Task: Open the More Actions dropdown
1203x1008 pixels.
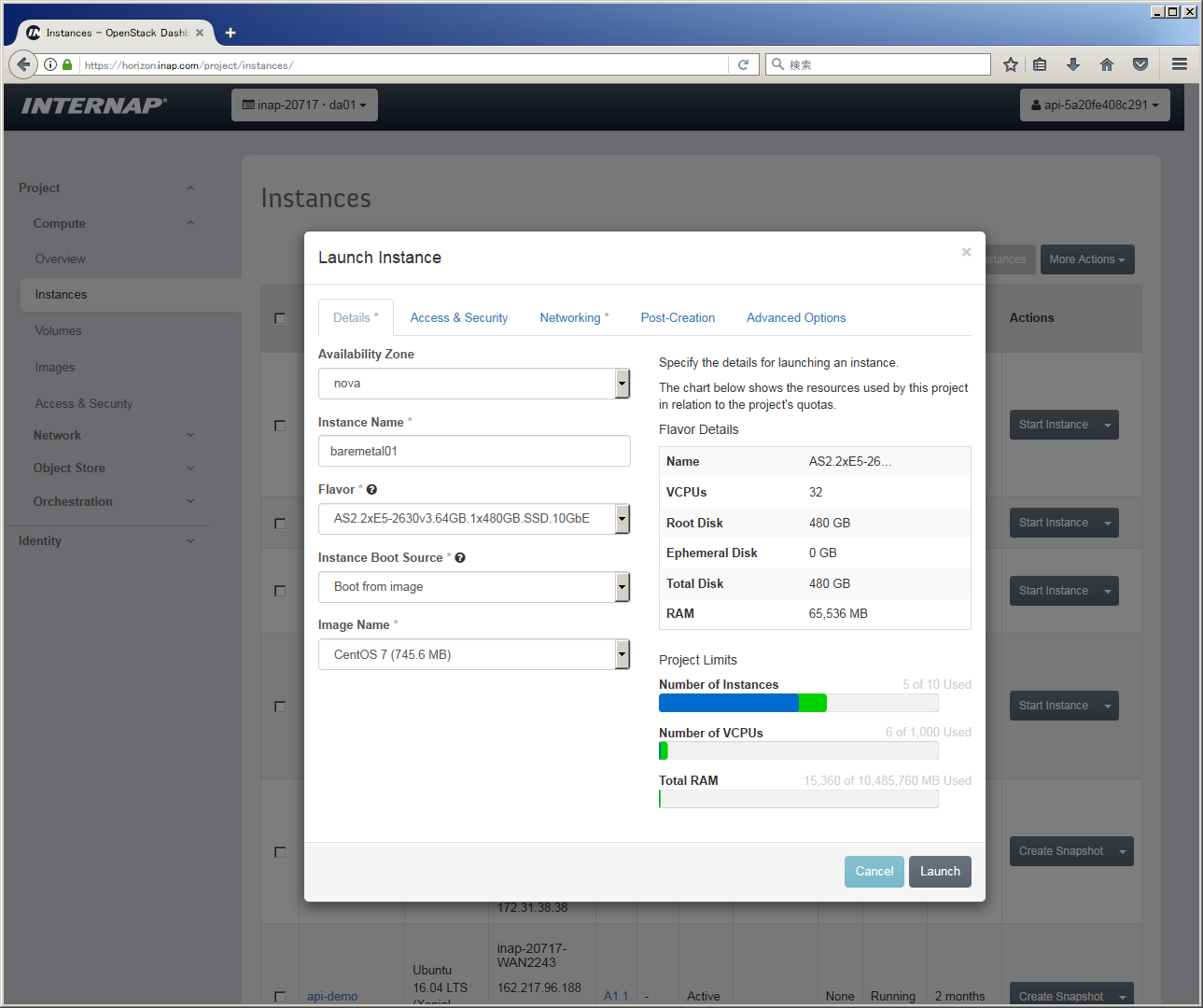Action: click(1087, 259)
